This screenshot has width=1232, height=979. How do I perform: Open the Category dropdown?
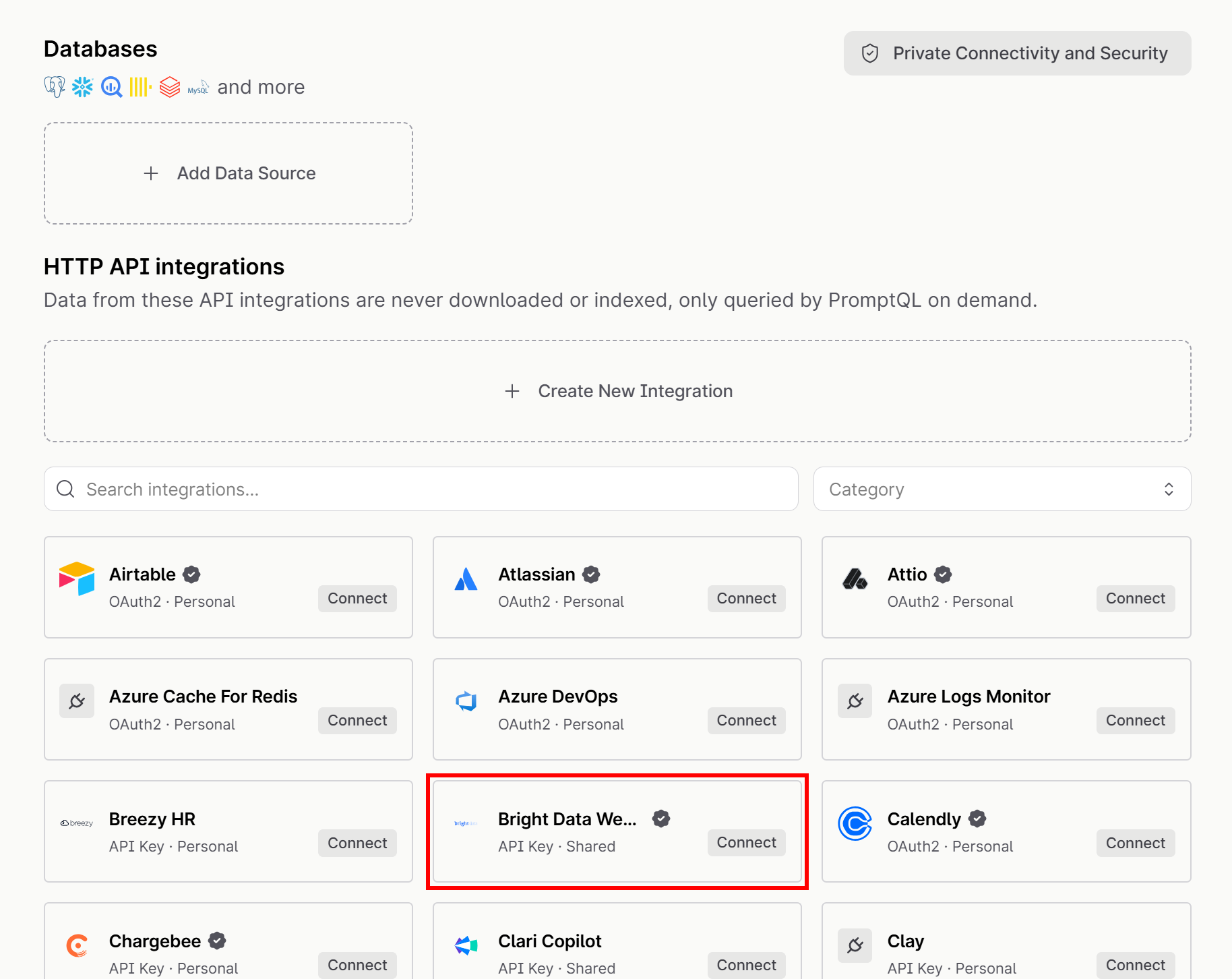[1002, 489]
